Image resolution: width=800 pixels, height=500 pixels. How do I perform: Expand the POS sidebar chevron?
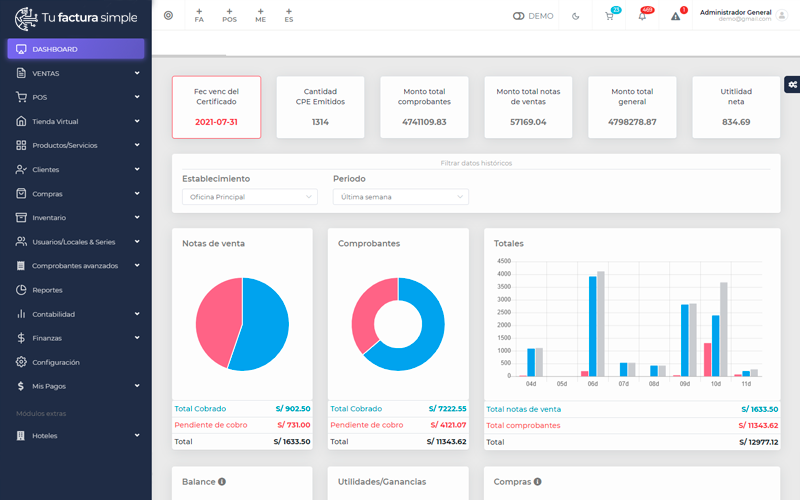137,97
